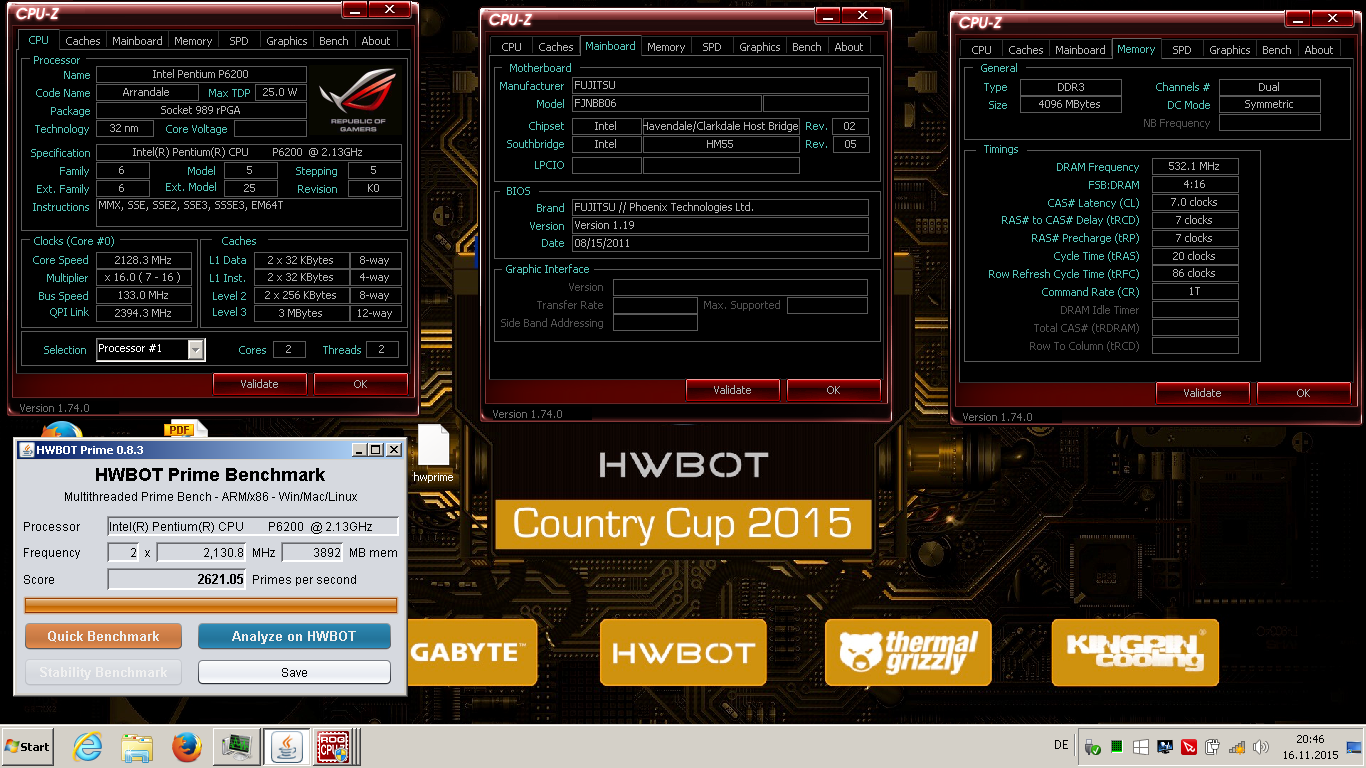Open Mainboard tab in the left CPU-Z window
The height and width of the screenshot is (768, 1366).
tap(137, 41)
